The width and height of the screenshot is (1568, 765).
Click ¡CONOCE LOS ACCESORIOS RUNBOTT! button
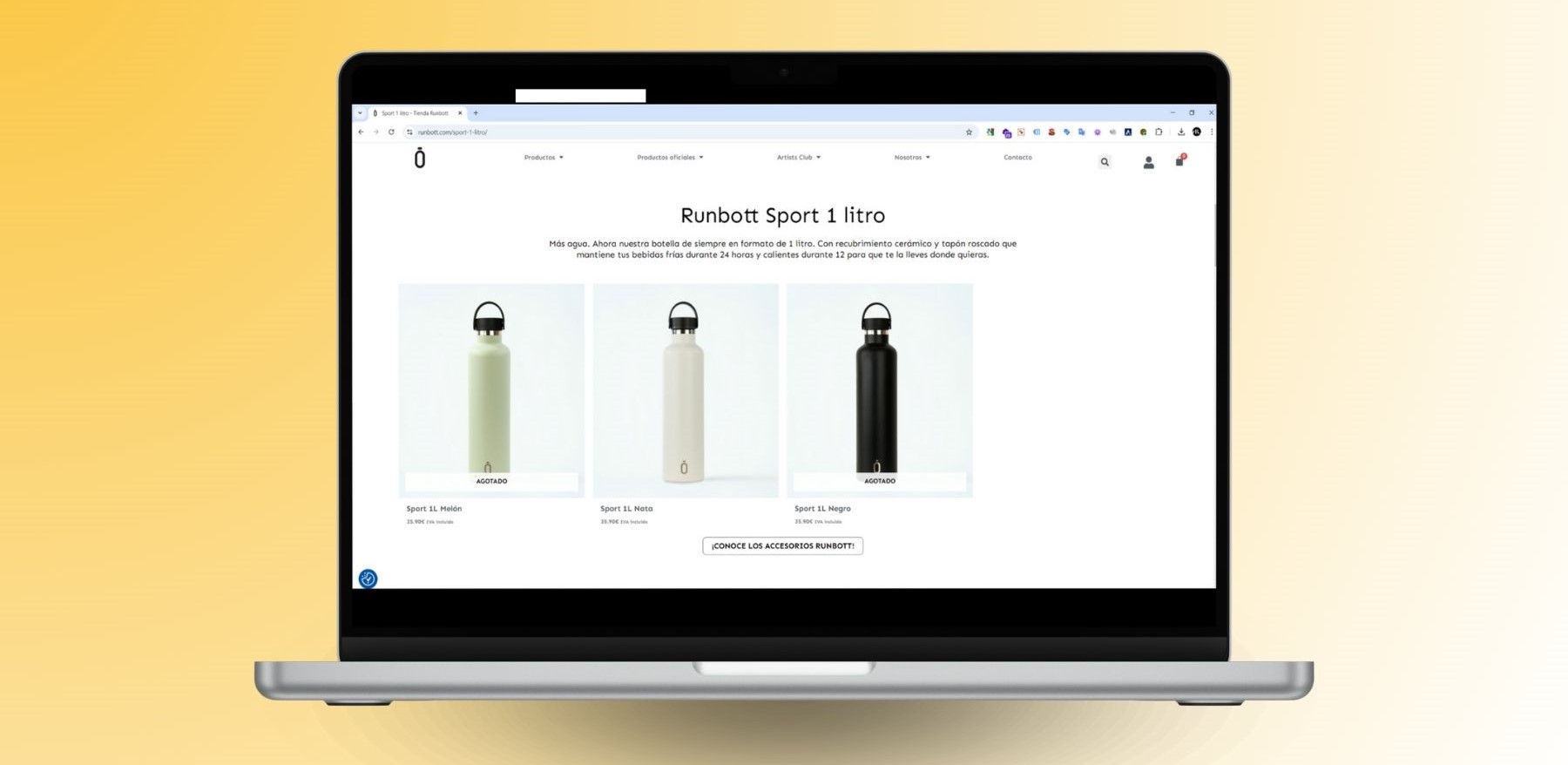click(x=782, y=545)
